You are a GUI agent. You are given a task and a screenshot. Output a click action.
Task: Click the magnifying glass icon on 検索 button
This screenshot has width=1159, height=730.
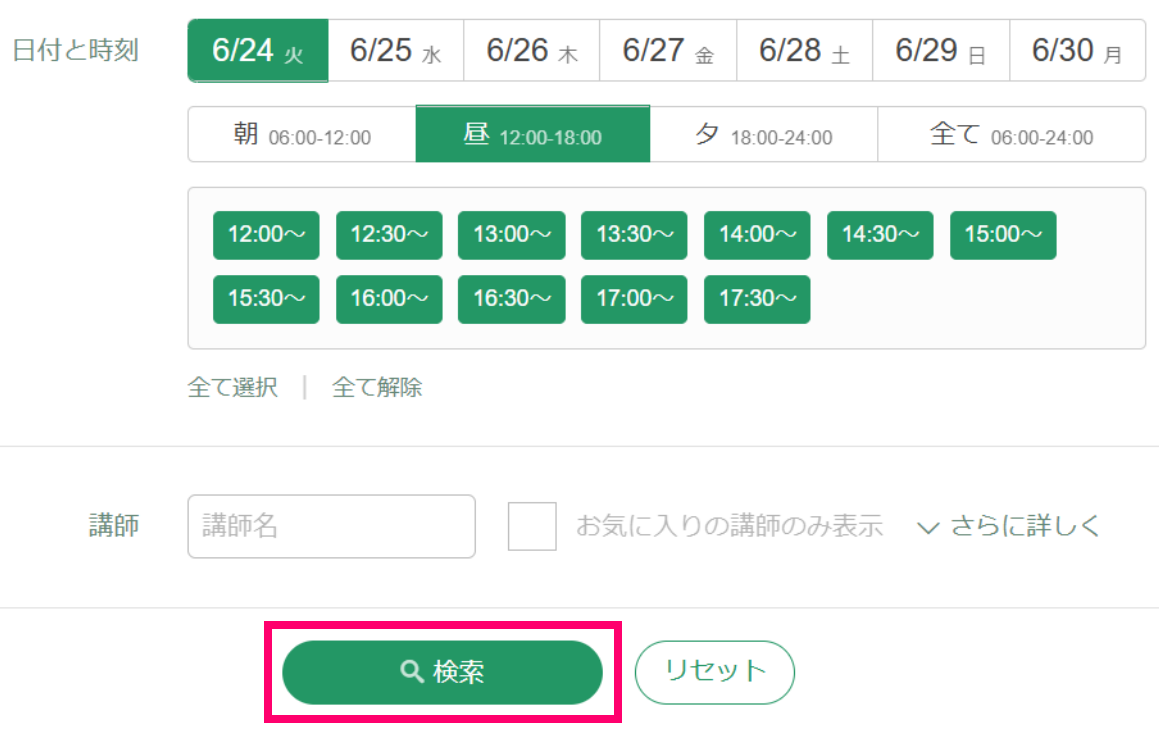coord(410,672)
